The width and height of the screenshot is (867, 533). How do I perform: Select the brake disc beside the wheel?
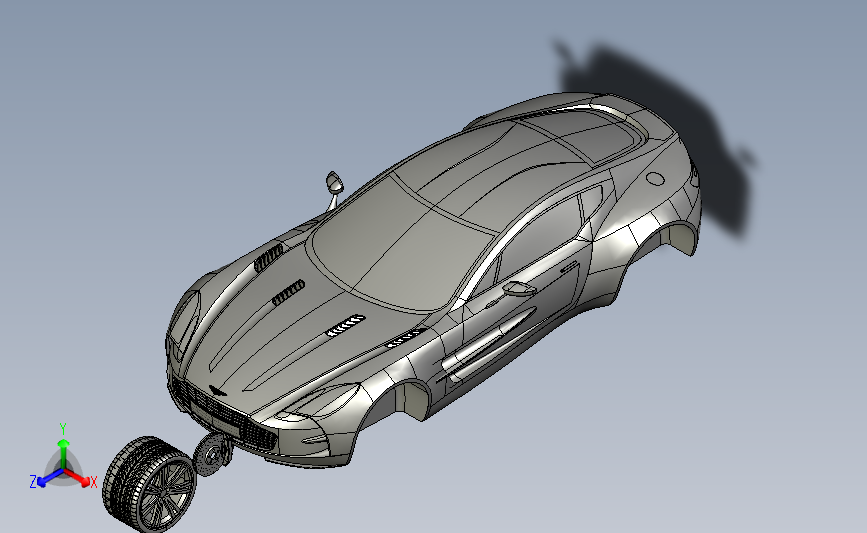[x=212, y=454]
